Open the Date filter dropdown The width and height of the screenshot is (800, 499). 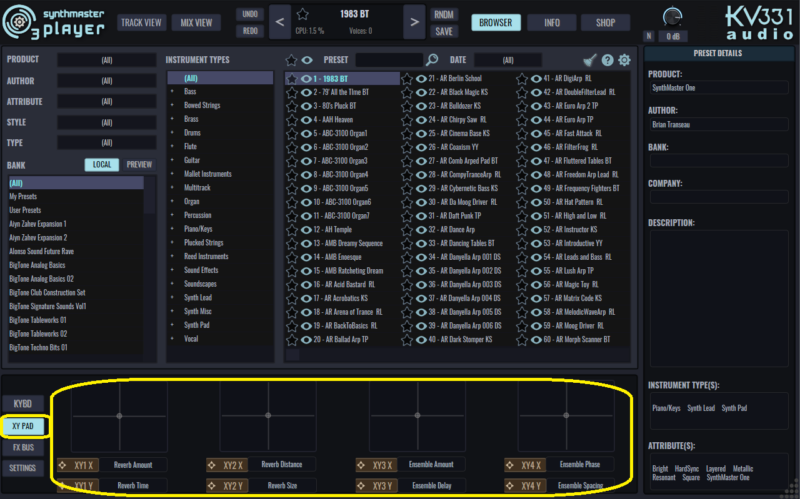coord(521,60)
